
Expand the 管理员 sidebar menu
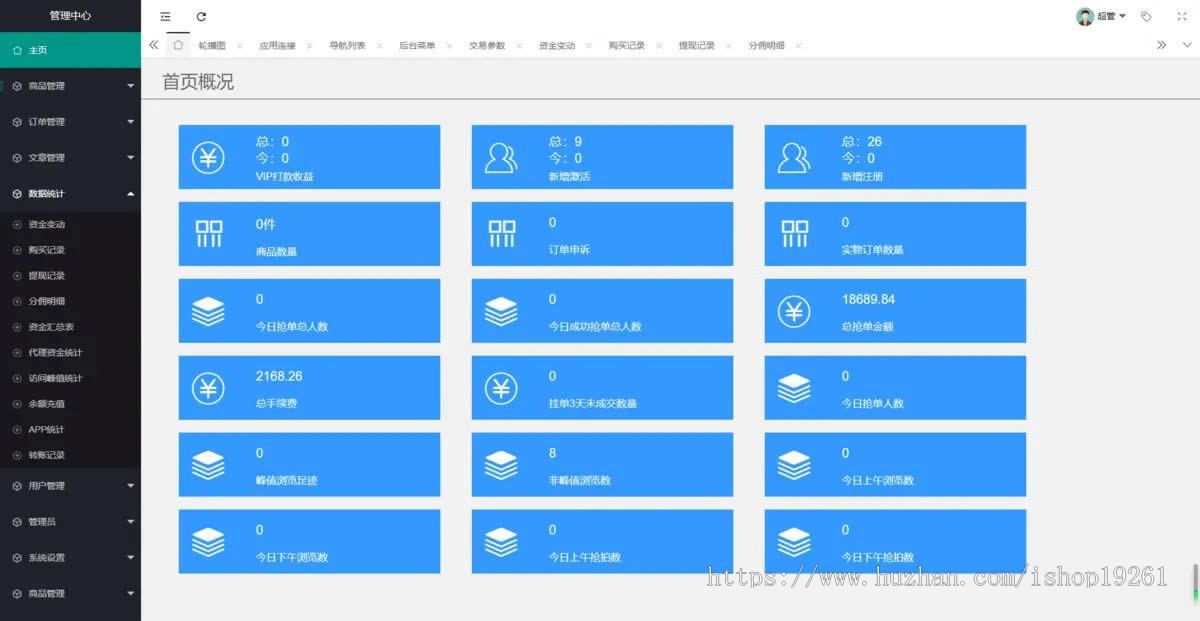(x=70, y=522)
